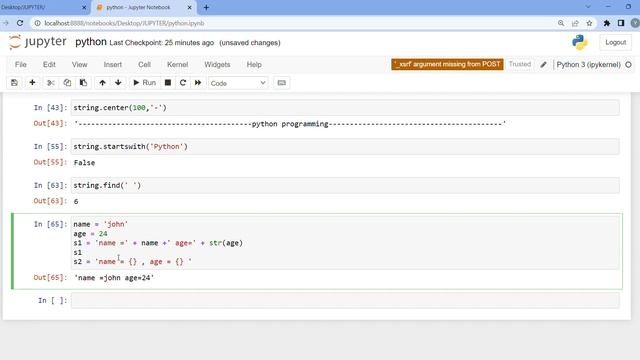Image resolution: width=640 pixels, height=360 pixels.
Task: Save notebook with the floppy disk icon
Action: [14, 83]
